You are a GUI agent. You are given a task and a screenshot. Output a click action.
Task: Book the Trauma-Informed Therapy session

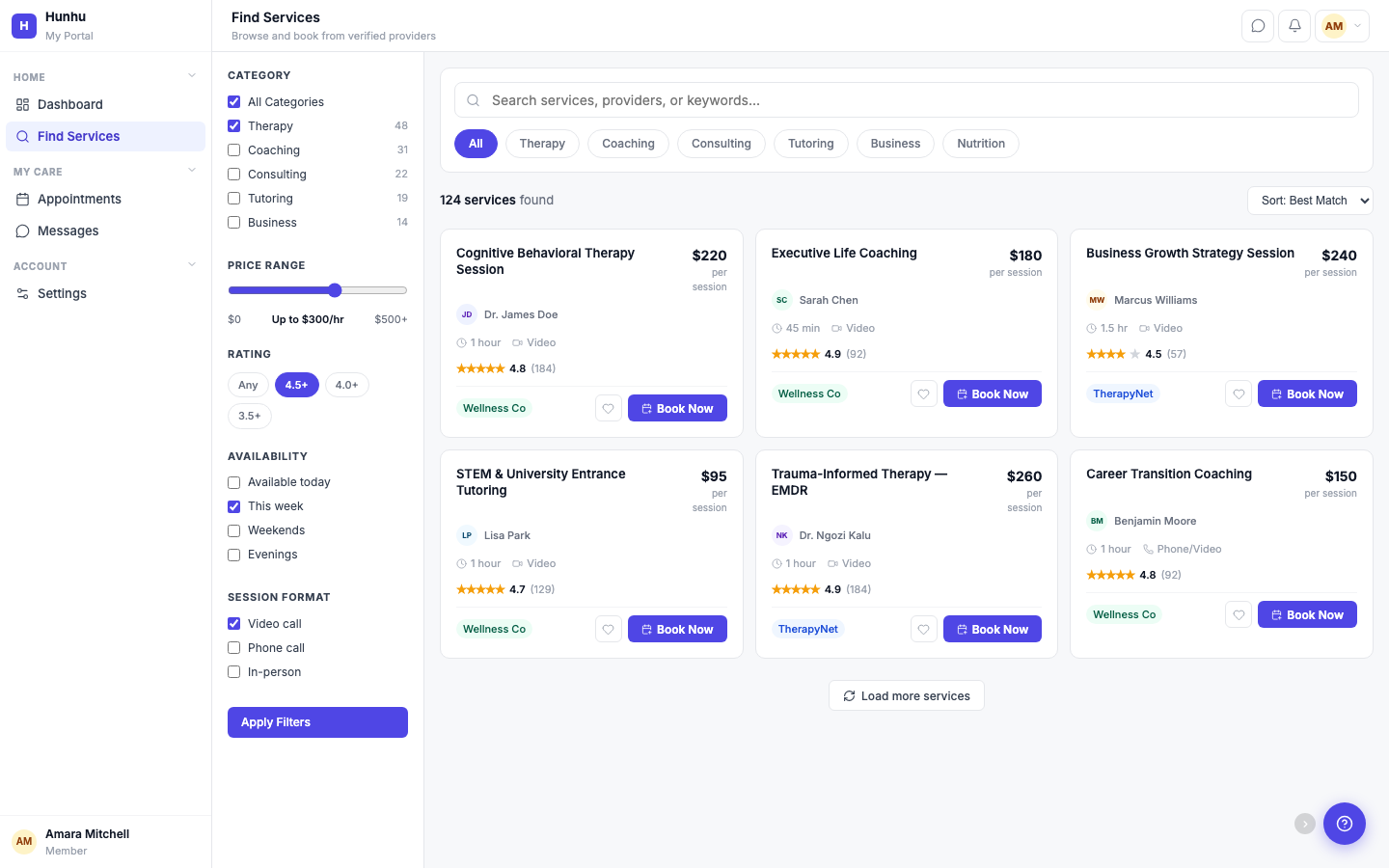point(992,629)
